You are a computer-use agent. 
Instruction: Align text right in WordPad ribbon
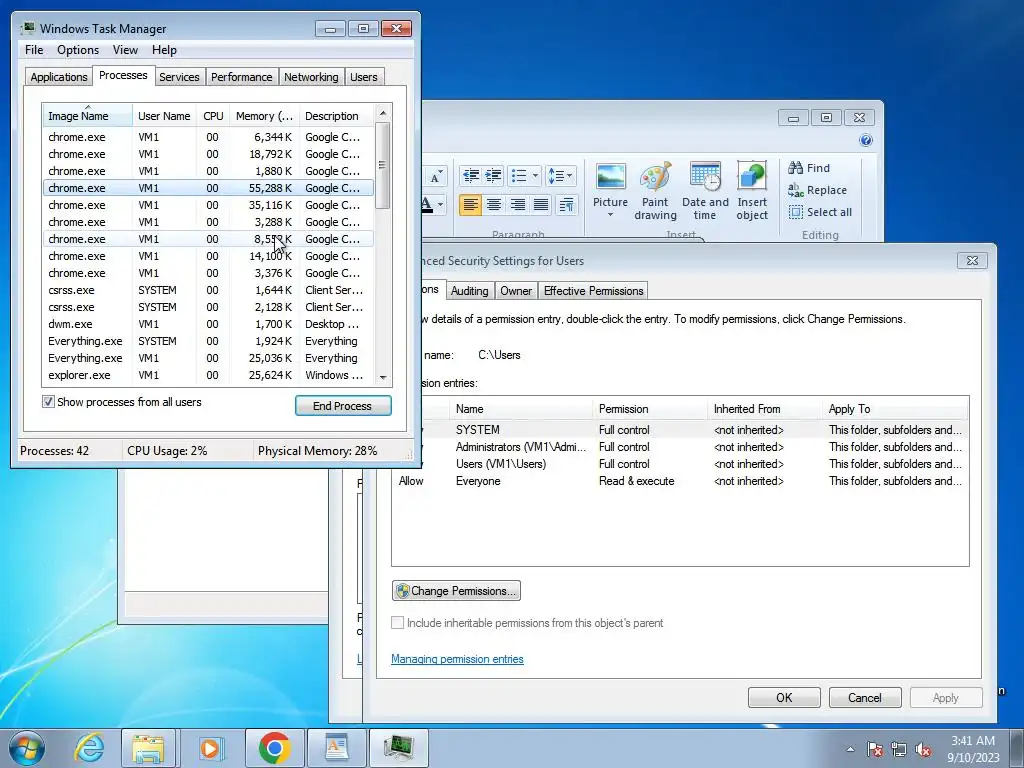(517, 205)
